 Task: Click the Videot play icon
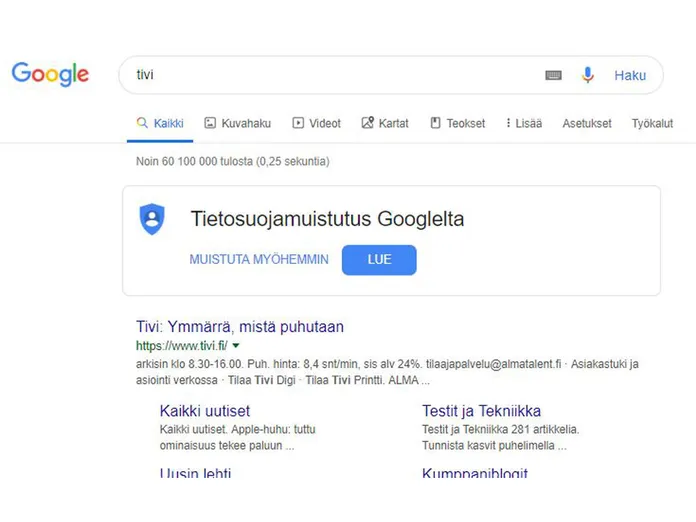coord(298,123)
